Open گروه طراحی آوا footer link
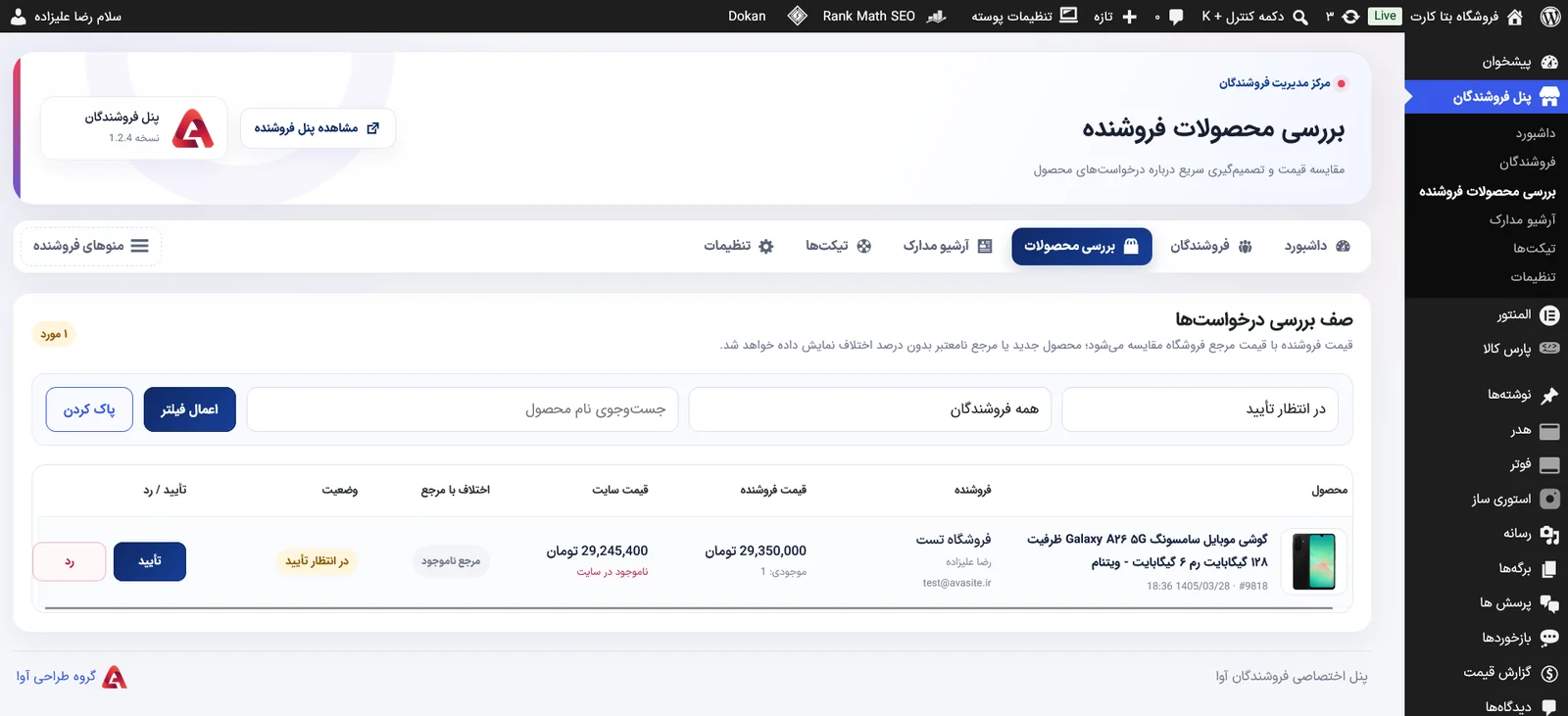Image resolution: width=1568 pixels, height=716 pixels. click(x=72, y=677)
